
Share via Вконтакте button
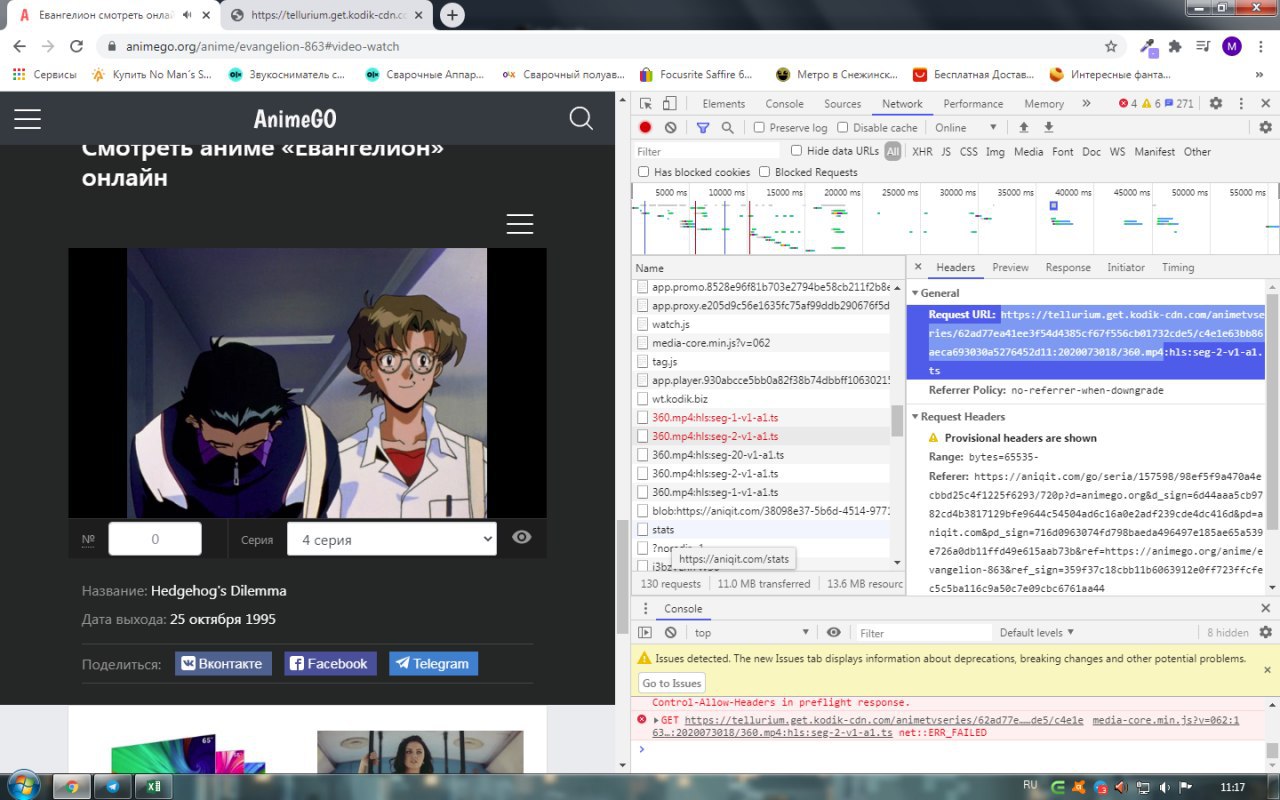click(x=223, y=663)
